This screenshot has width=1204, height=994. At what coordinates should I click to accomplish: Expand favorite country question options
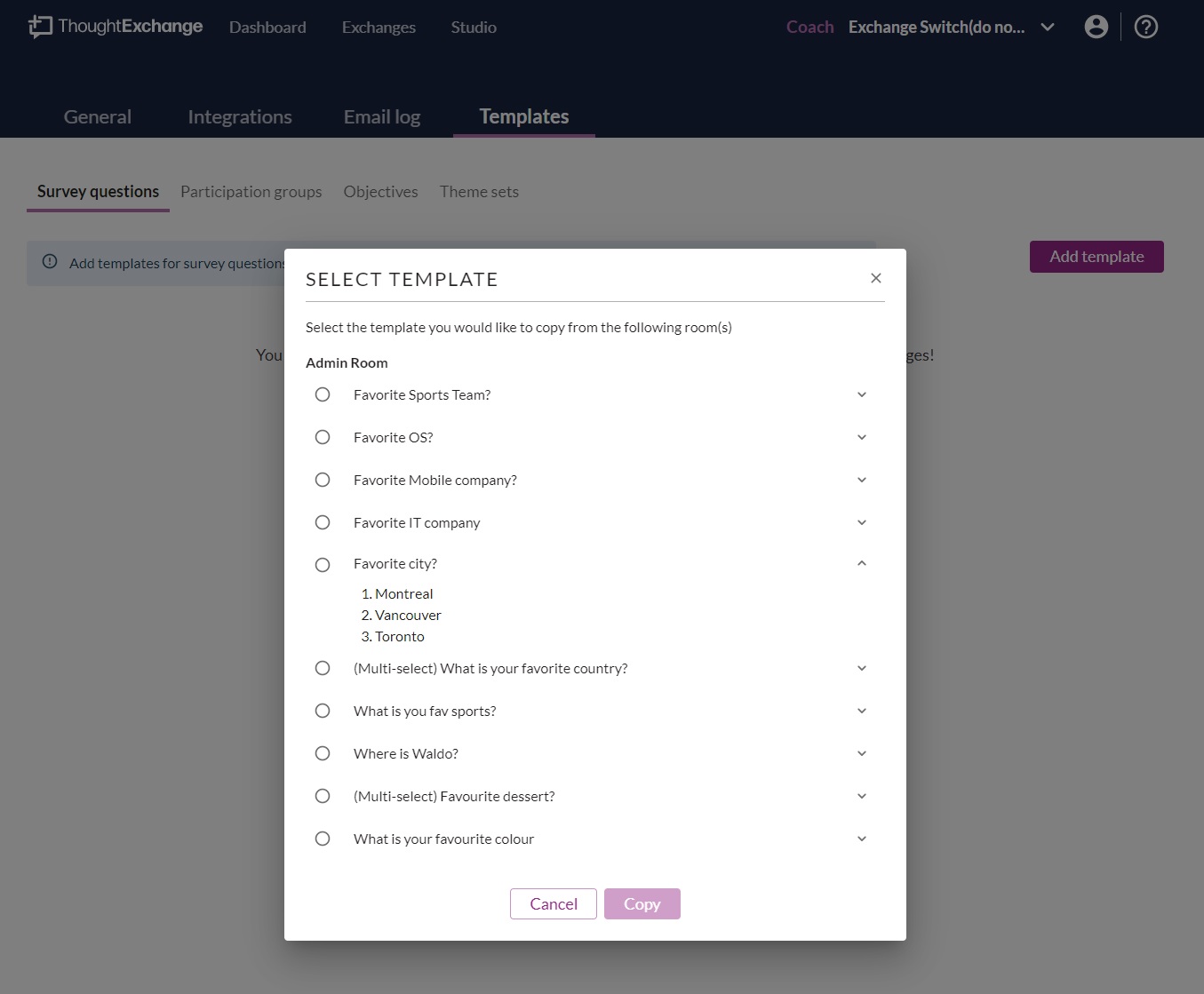click(x=862, y=668)
